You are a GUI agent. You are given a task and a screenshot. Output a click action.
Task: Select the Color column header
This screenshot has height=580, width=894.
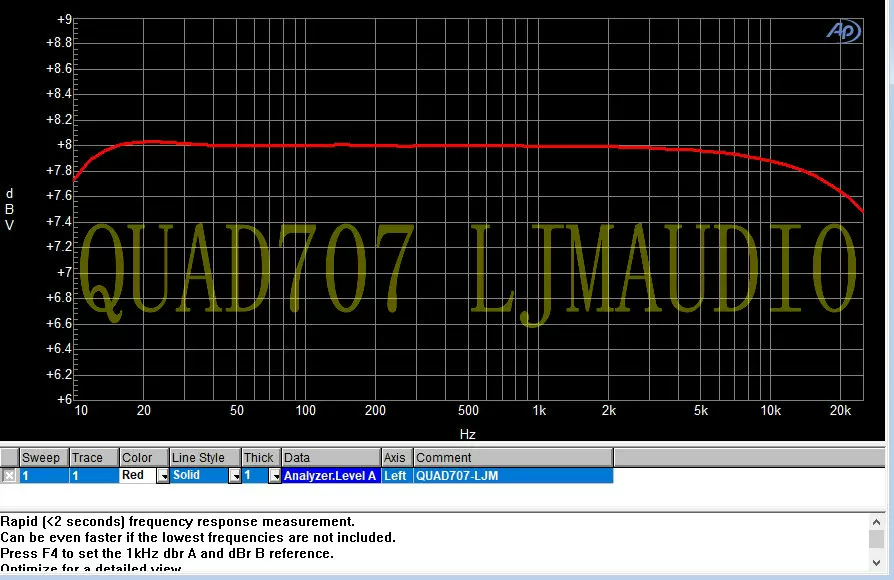[144, 457]
